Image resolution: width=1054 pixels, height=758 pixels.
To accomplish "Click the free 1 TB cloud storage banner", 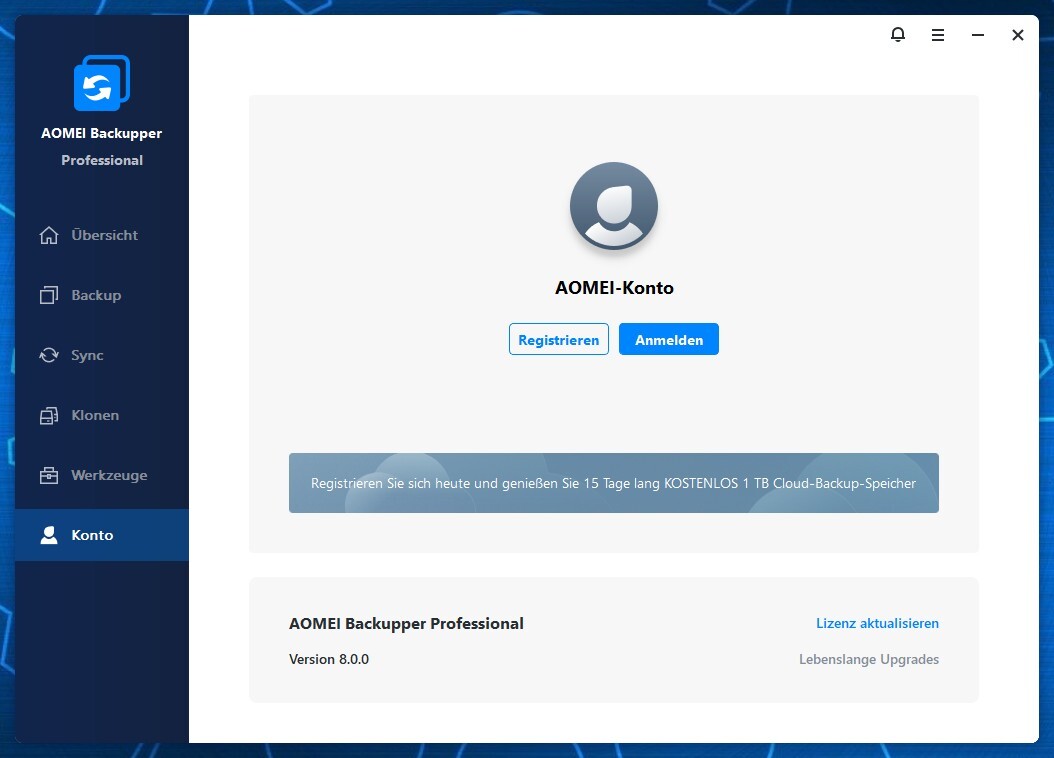I will (x=613, y=483).
